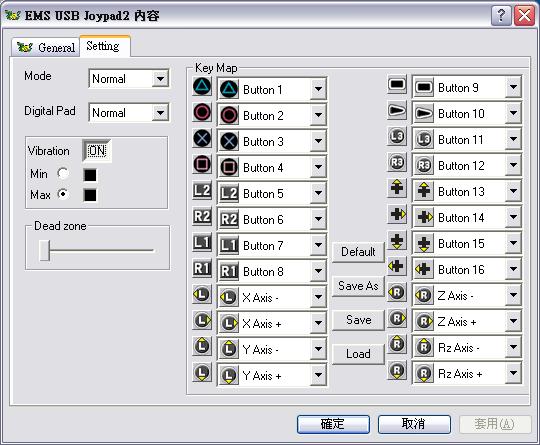This screenshot has height=445, width=540.
Task: Switch to the General tab
Action: click(x=46, y=47)
